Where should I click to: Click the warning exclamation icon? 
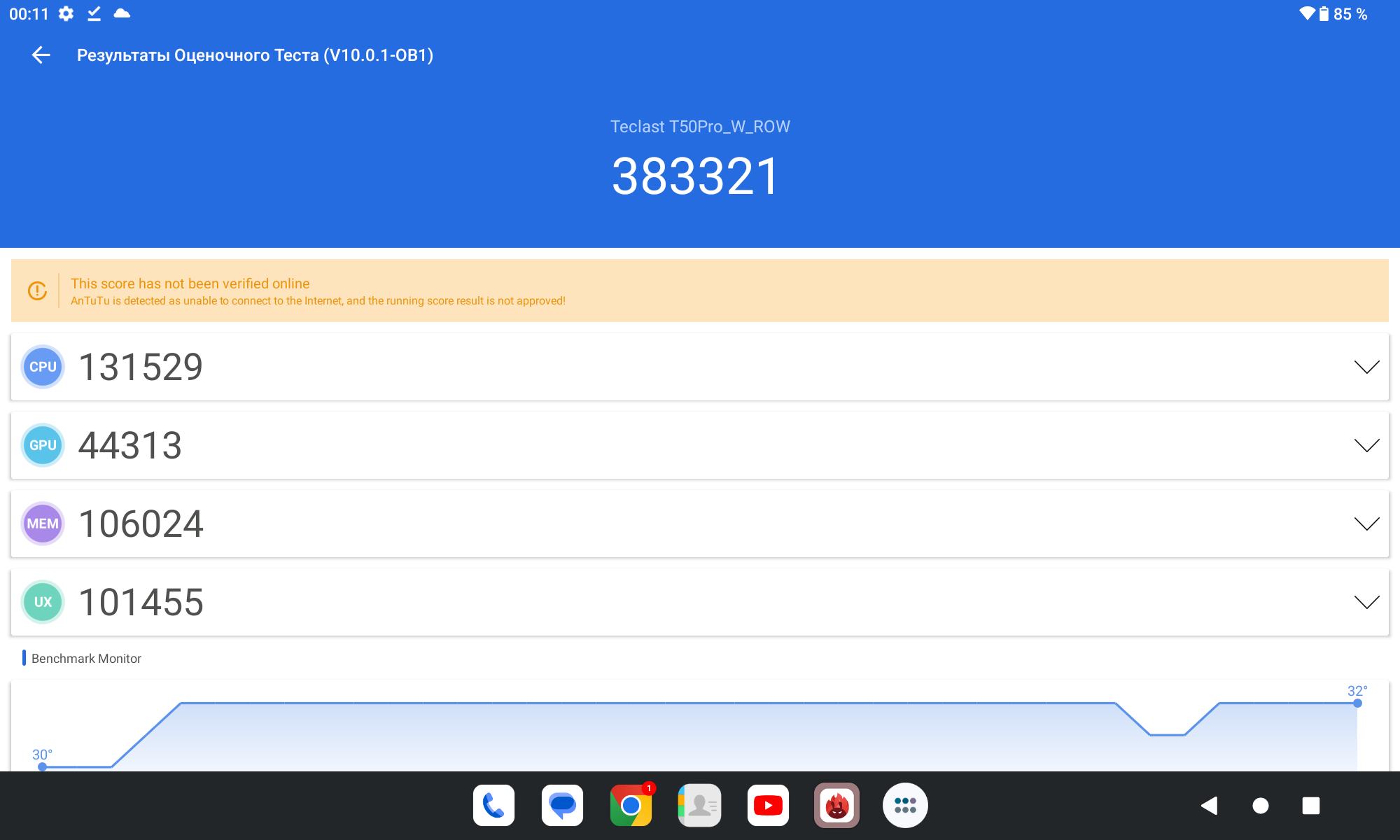tap(37, 290)
